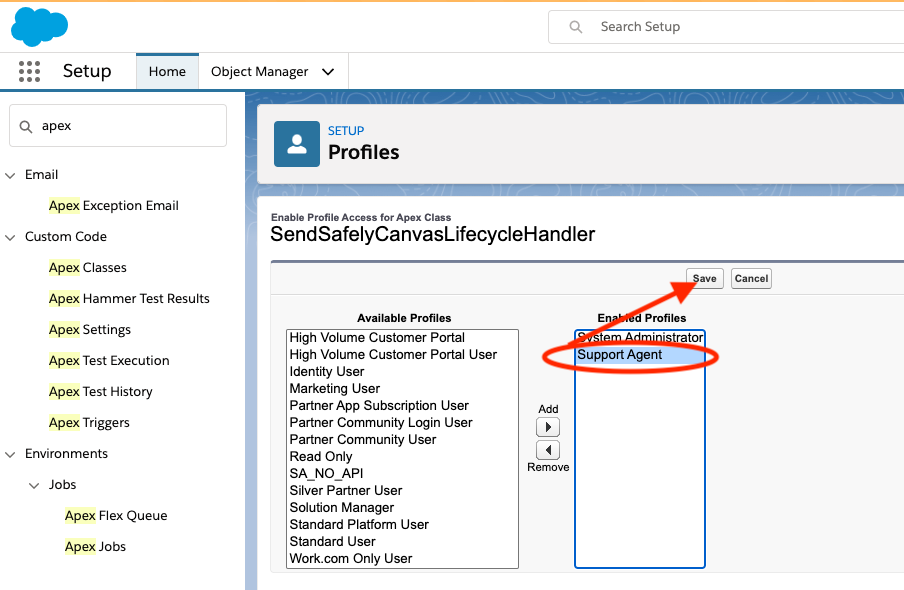
Task: Select System Administrator in Enabled Profiles
Action: tap(640, 337)
